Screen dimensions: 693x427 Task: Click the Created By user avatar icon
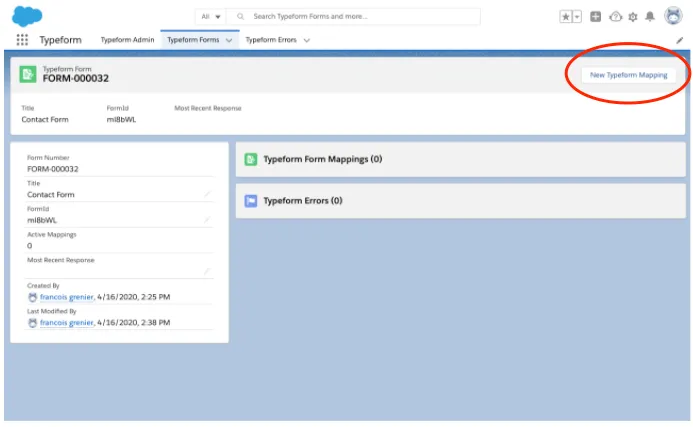point(32,297)
